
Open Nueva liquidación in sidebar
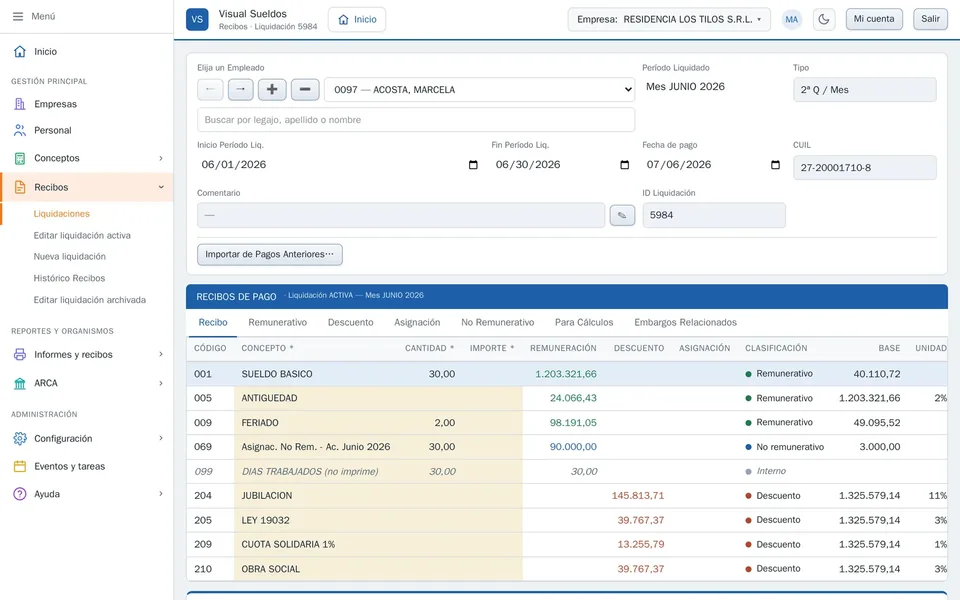pyautogui.click(x=69, y=257)
